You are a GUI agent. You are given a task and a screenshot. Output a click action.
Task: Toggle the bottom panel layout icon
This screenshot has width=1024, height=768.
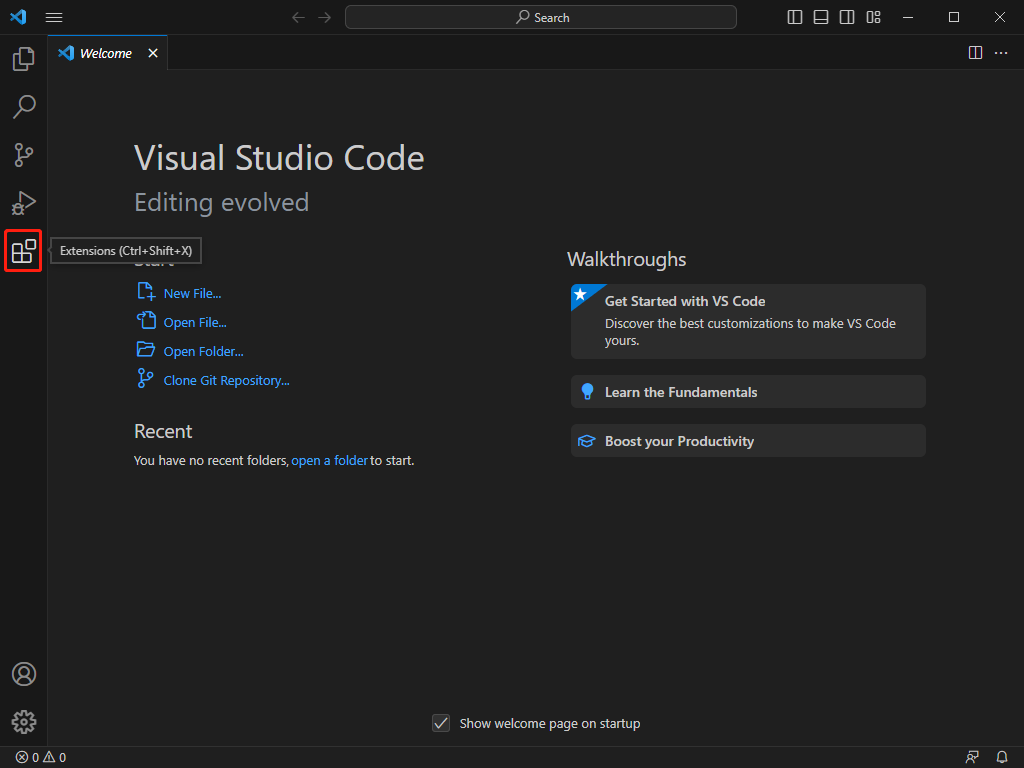pos(821,18)
